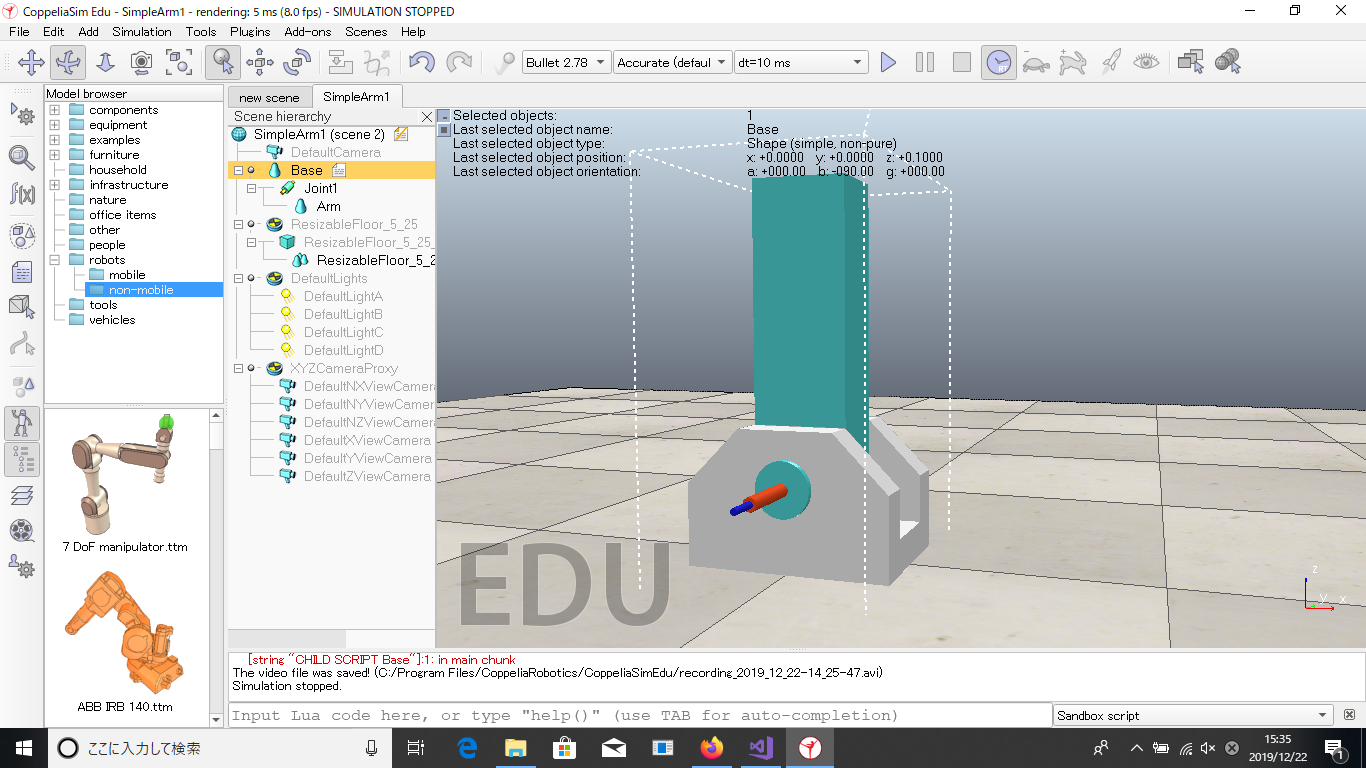Open the Add-ons menu
The width and height of the screenshot is (1366, 768).
(x=308, y=31)
